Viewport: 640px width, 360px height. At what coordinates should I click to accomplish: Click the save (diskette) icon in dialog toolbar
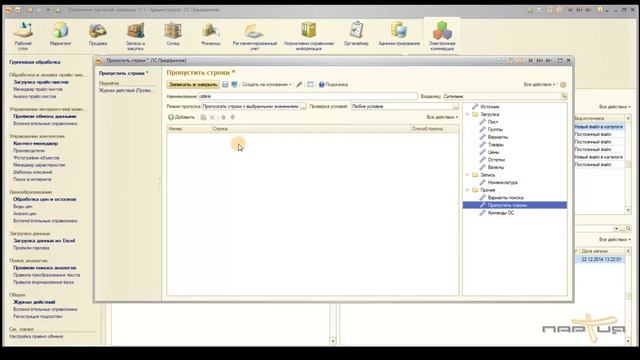[x=225, y=84]
